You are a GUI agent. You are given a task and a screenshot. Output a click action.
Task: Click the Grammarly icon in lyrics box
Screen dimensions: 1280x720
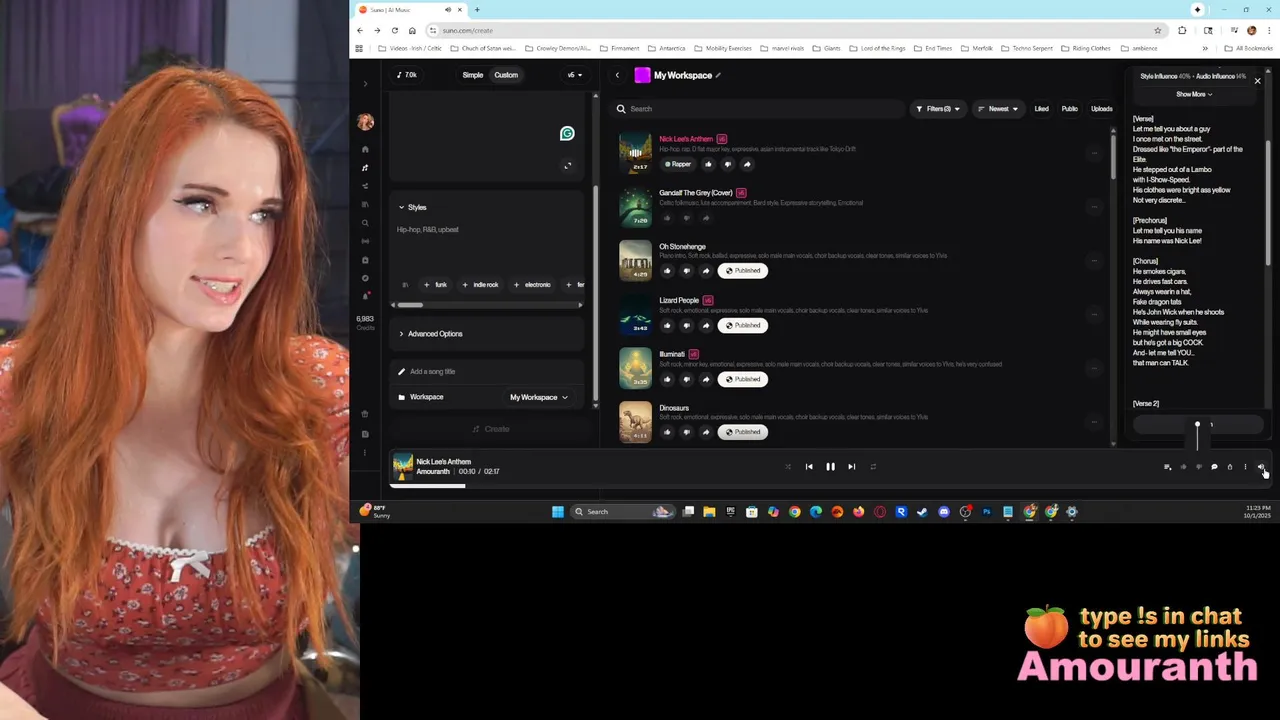click(x=567, y=134)
